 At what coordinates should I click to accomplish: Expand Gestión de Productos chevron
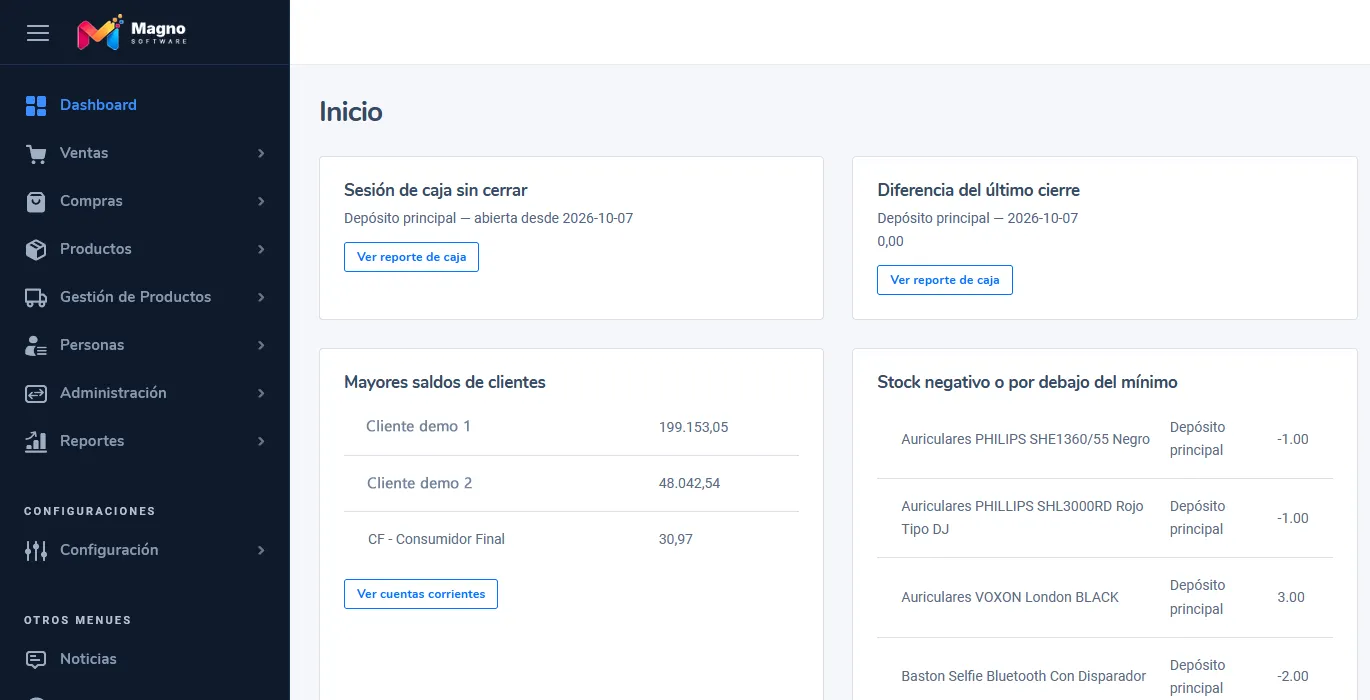point(261,298)
